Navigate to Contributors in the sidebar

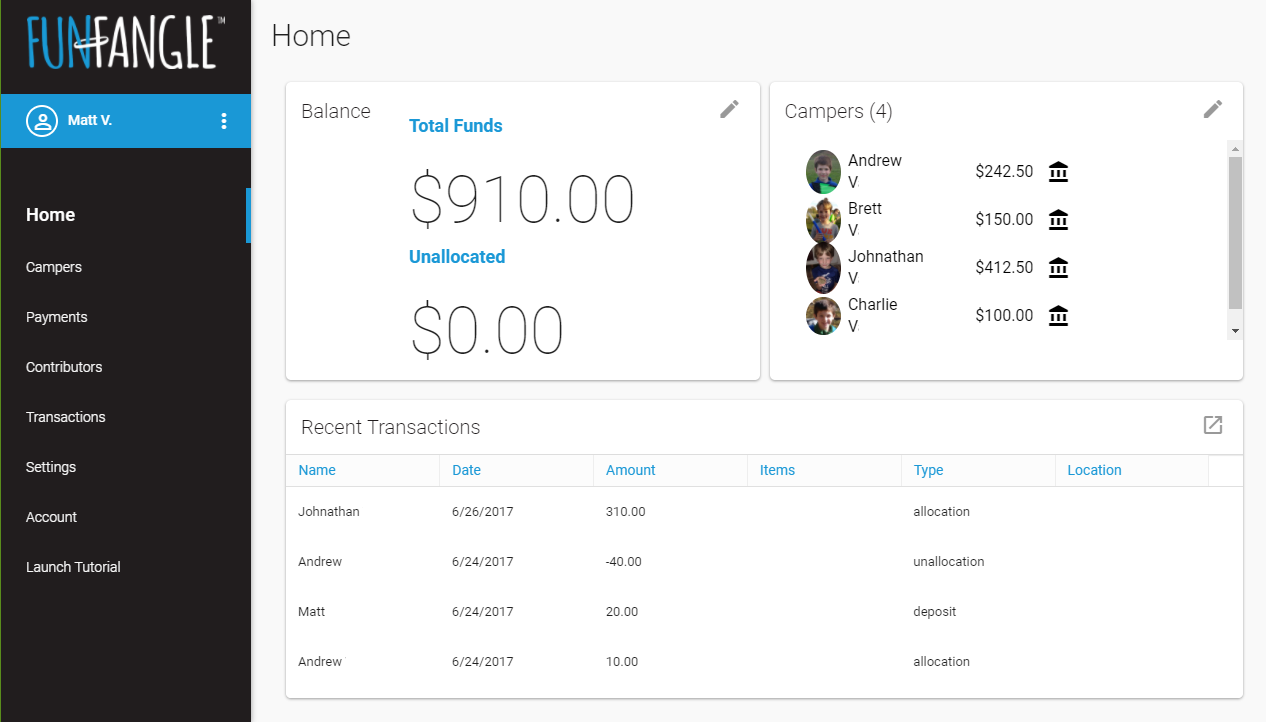point(64,367)
